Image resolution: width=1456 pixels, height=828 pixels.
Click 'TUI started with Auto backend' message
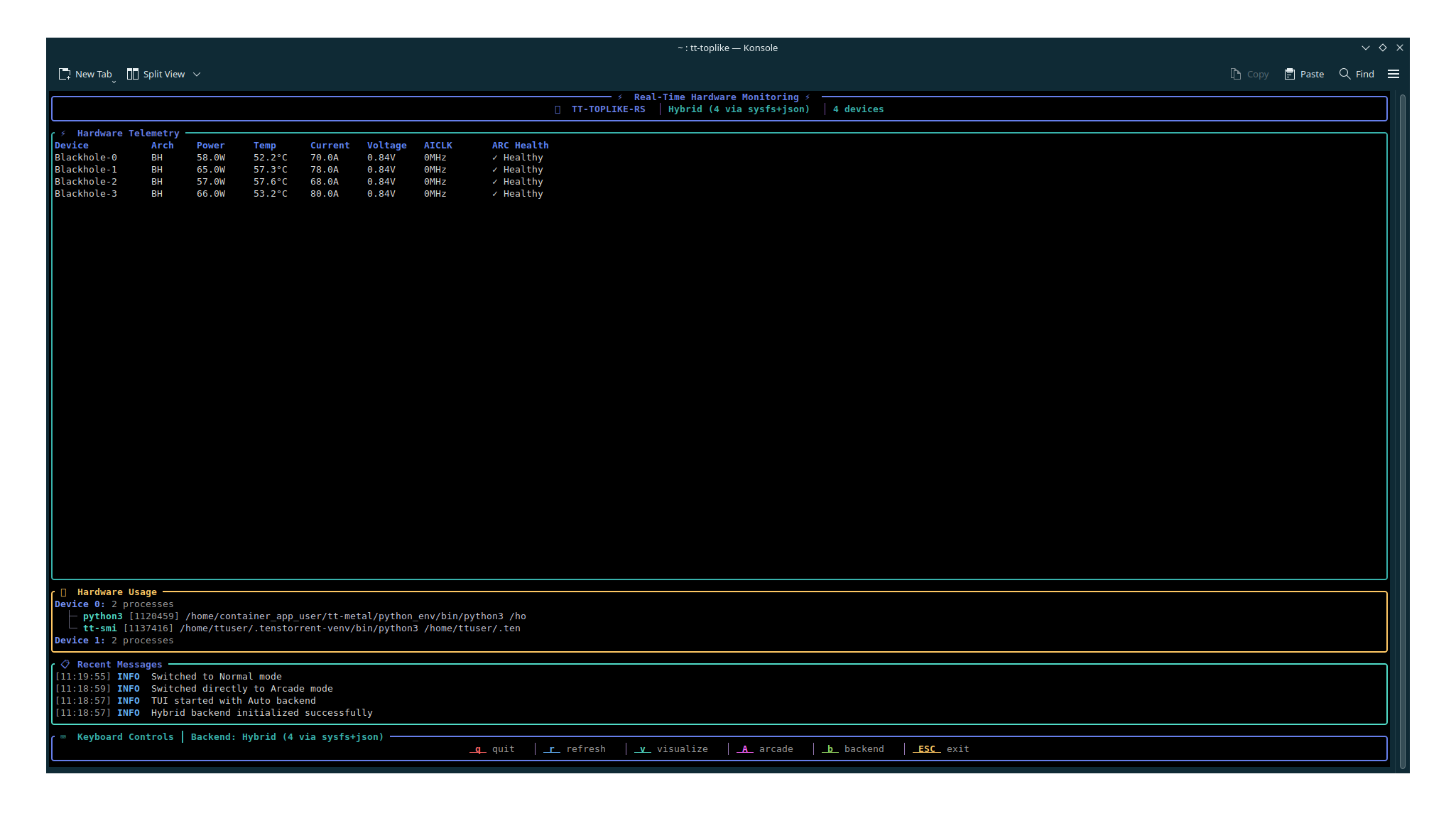pos(234,701)
